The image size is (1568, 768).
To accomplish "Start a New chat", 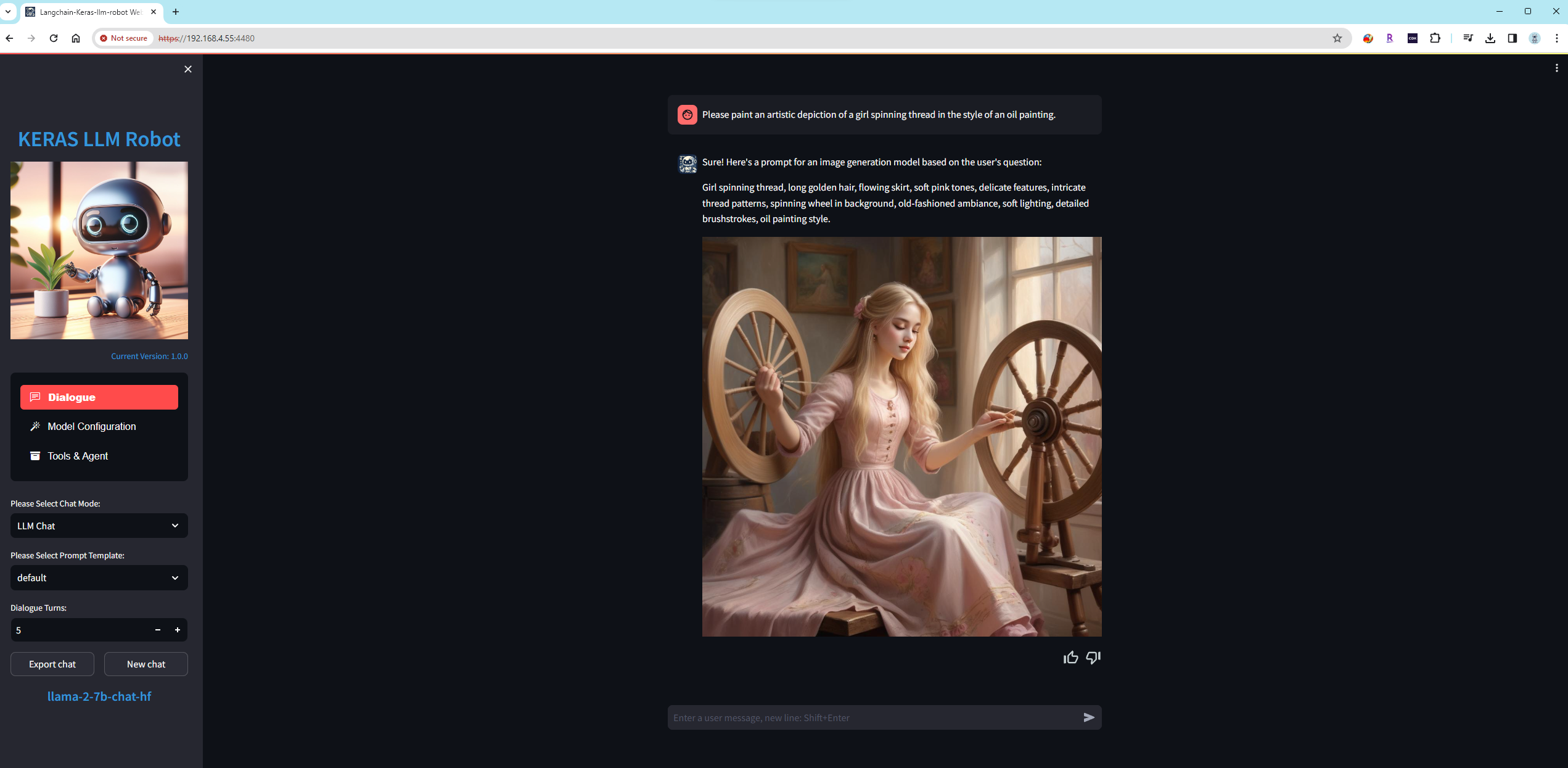I will pos(146,664).
